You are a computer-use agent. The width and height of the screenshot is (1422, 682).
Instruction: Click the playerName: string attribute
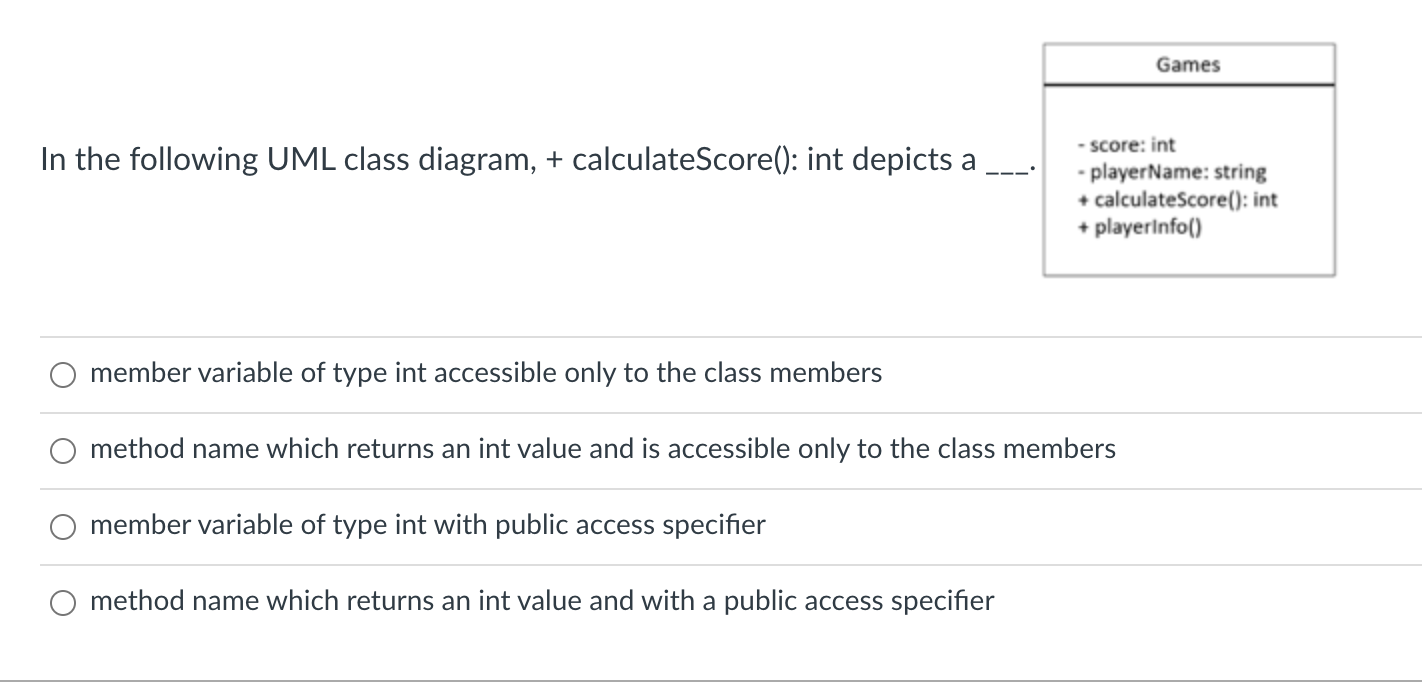pos(1172,171)
